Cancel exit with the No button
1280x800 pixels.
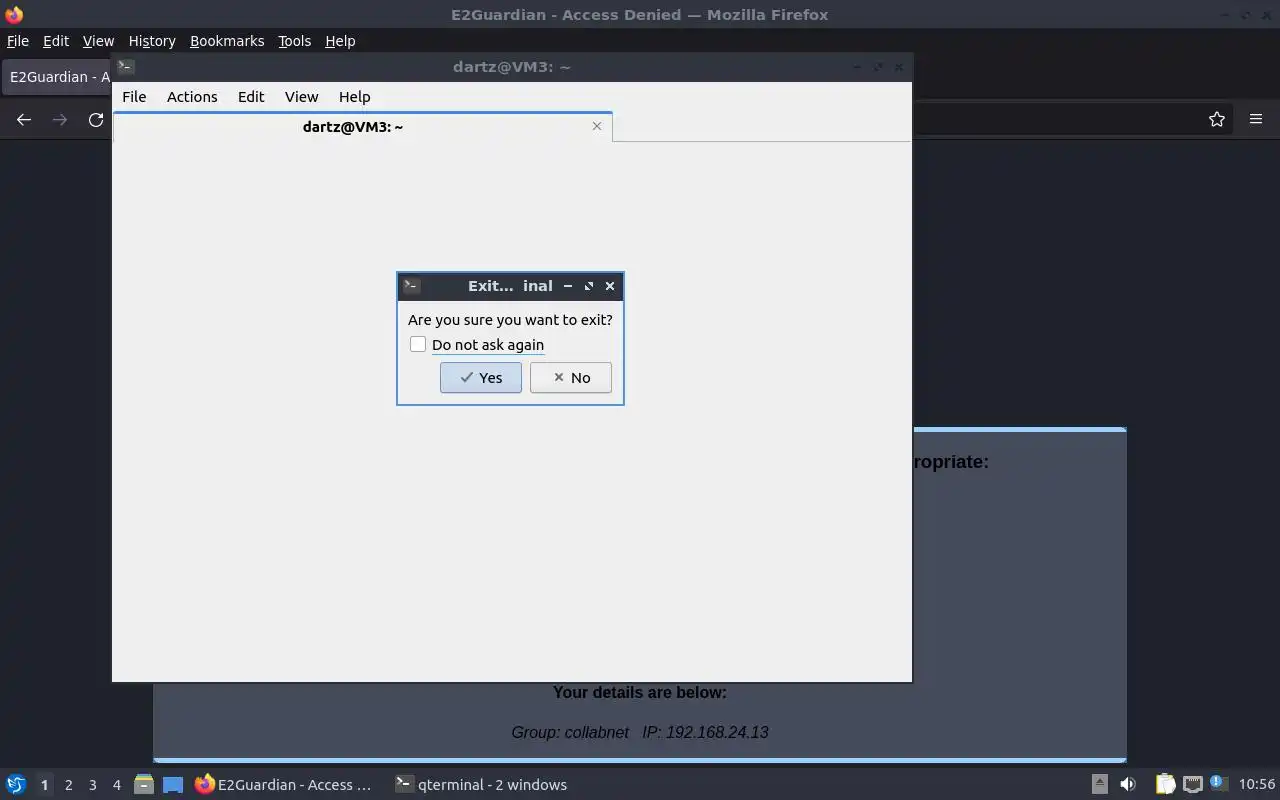pos(570,377)
